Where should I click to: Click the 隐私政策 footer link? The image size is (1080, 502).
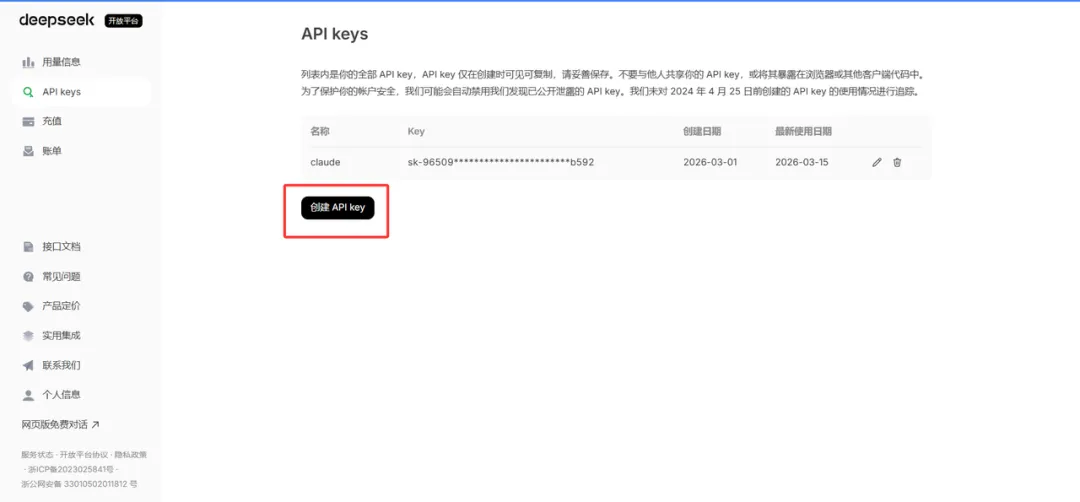point(130,454)
